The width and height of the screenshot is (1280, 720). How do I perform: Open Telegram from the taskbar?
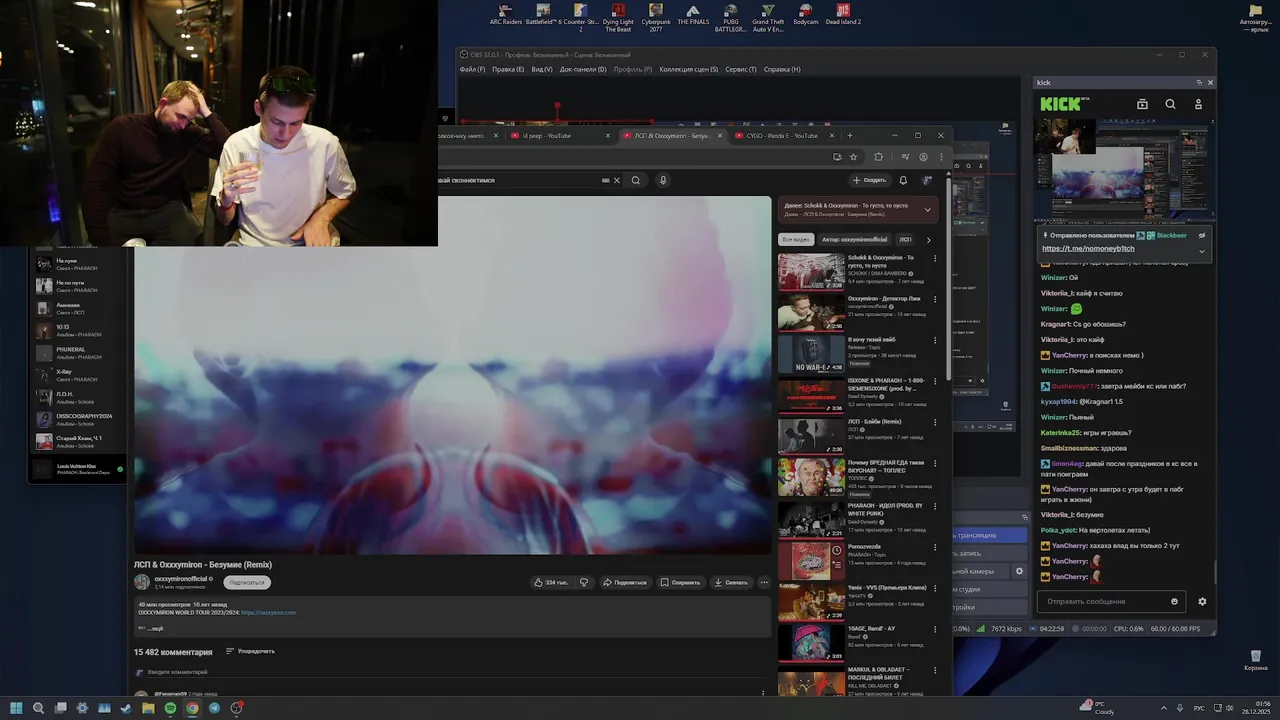point(214,708)
